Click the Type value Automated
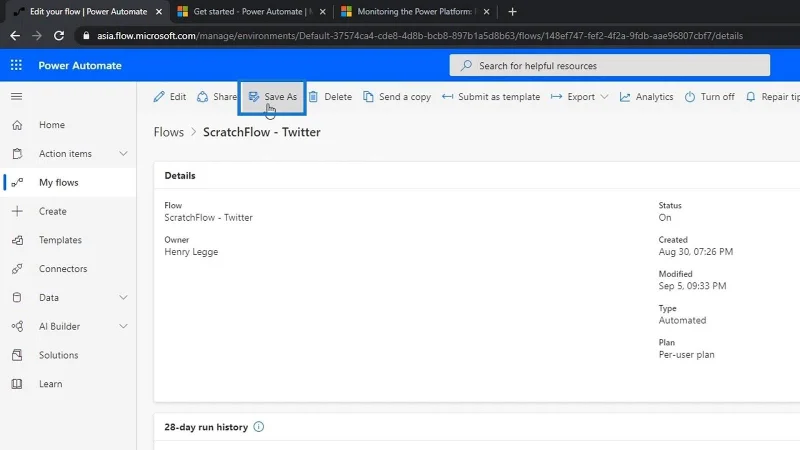The height and width of the screenshot is (450, 800). [x=682, y=320]
